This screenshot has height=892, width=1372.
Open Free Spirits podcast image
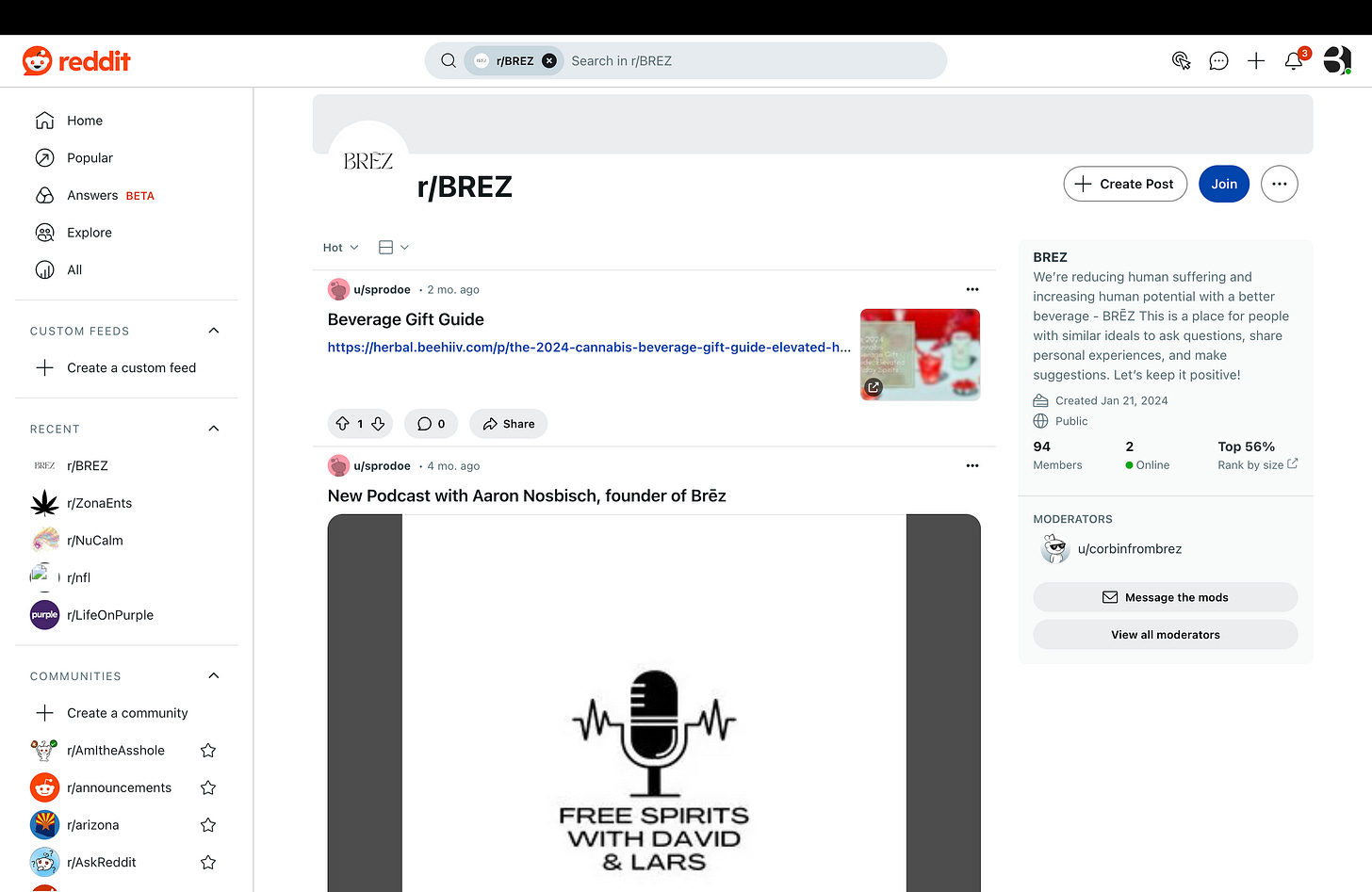pyautogui.click(x=654, y=703)
